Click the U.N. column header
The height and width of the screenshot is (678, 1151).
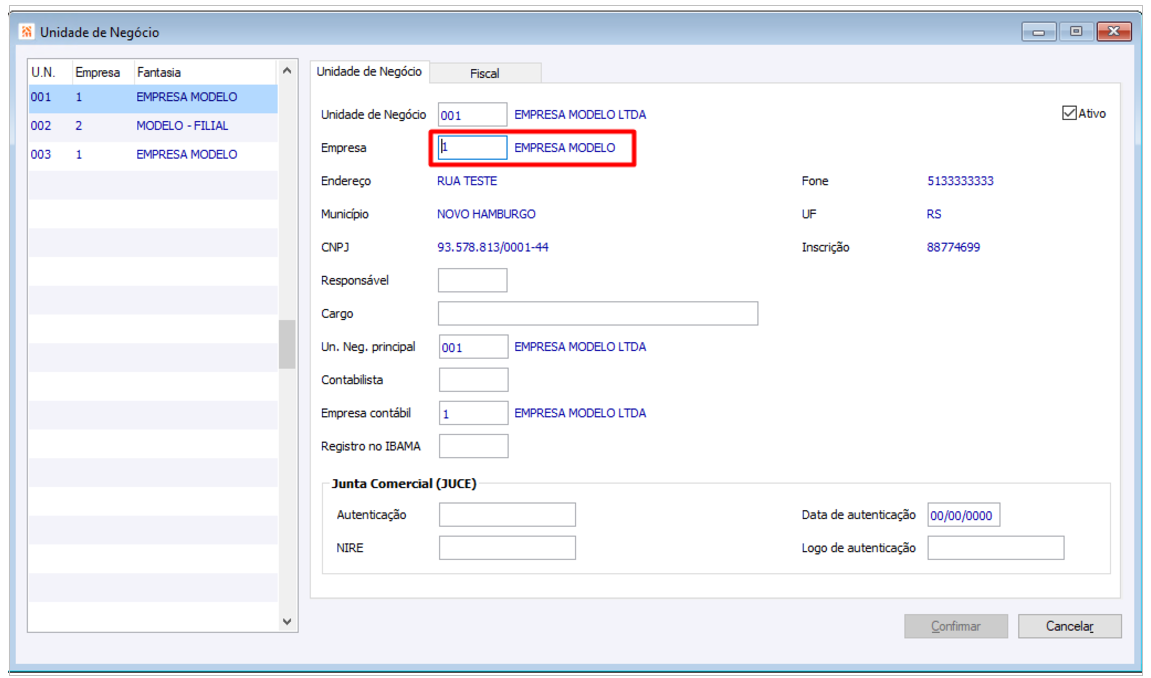(x=50, y=72)
